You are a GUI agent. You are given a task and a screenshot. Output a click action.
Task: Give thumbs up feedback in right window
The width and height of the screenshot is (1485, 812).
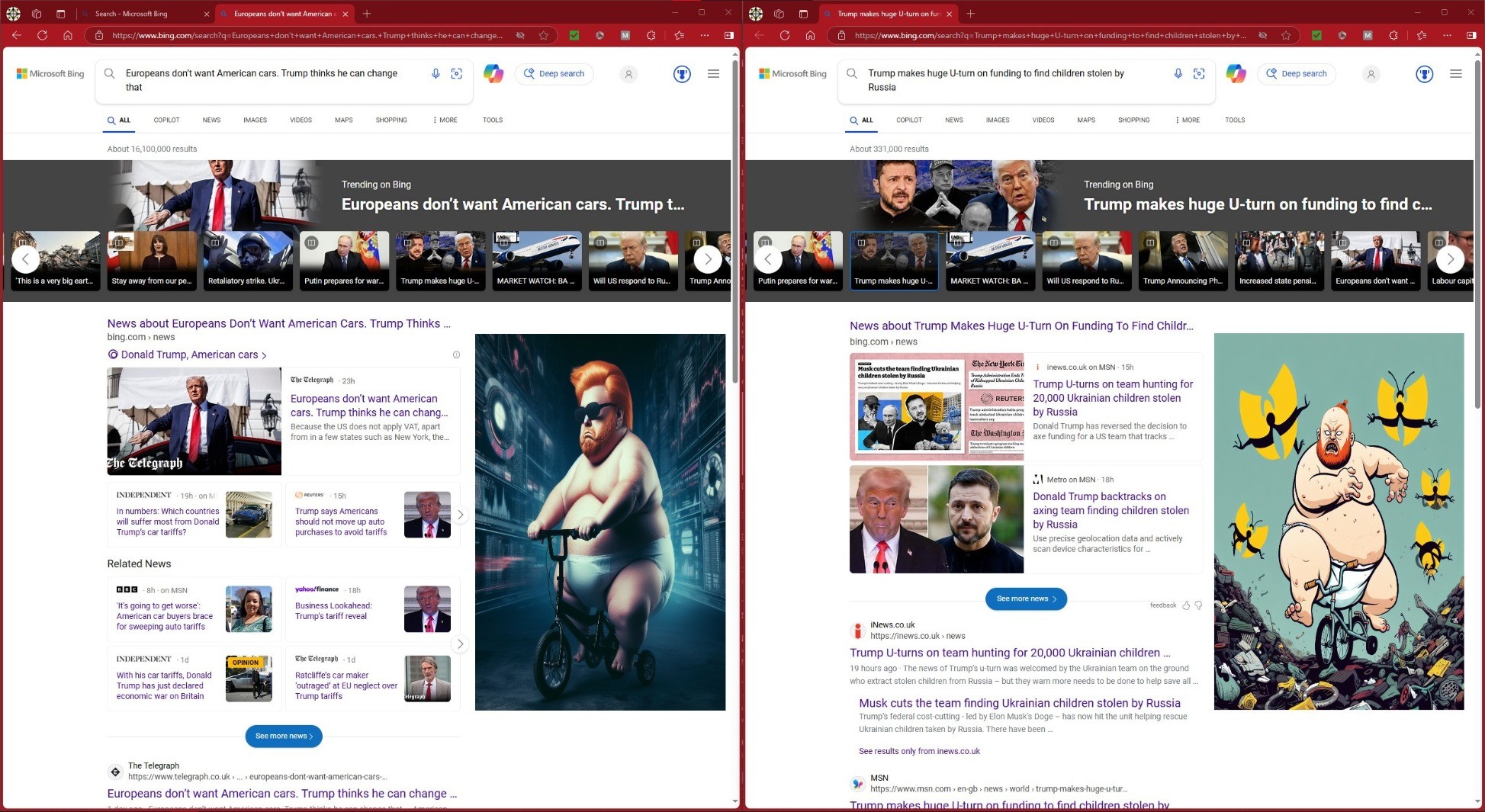(1186, 605)
